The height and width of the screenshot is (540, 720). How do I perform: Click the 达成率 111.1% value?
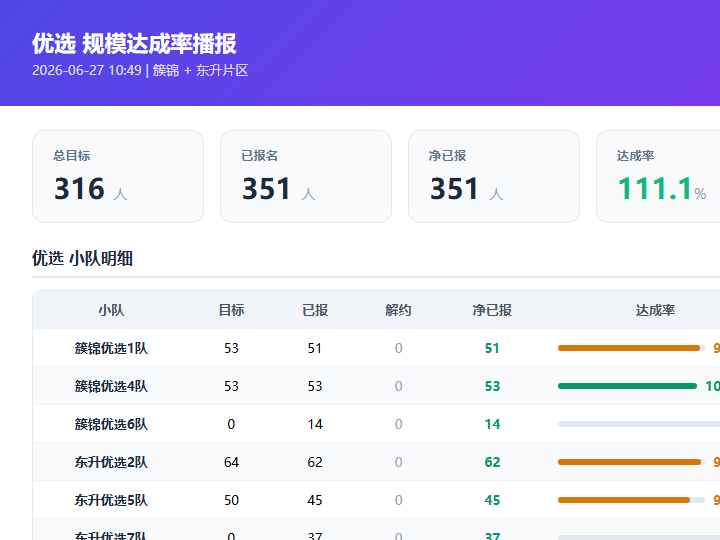click(x=662, y=188)
